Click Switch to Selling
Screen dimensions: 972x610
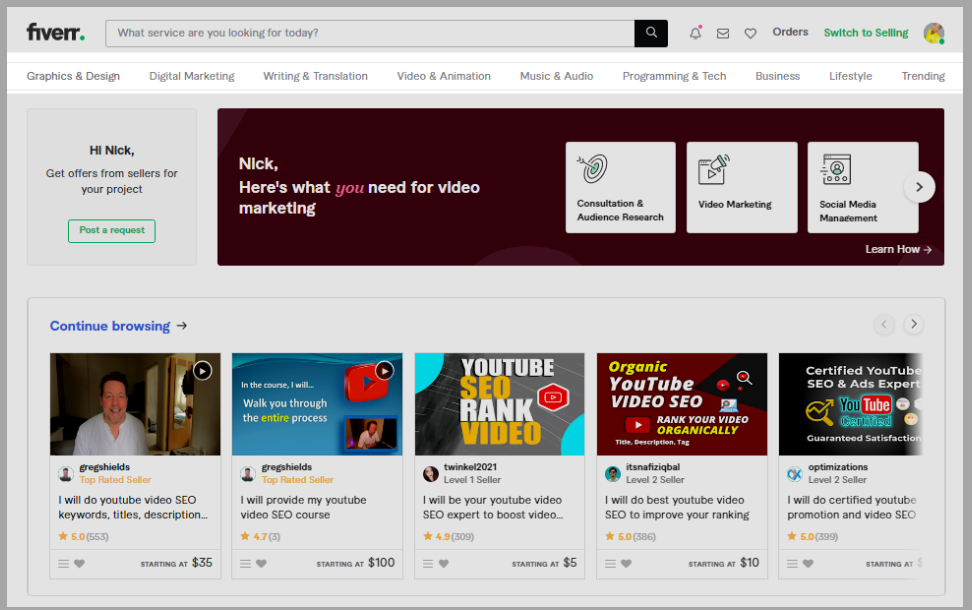pos(865,33)
